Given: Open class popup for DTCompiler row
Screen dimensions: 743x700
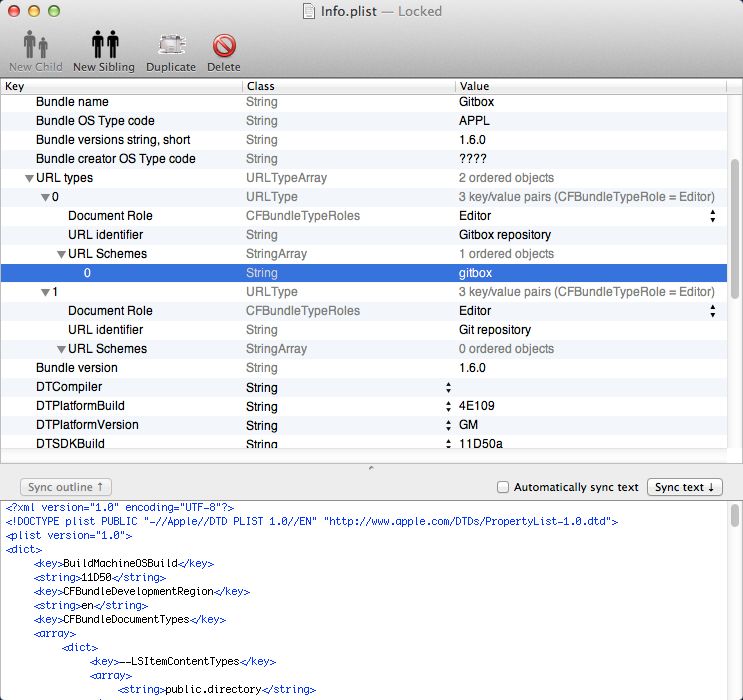Looking at the screenshot, I should coord(448,387).
